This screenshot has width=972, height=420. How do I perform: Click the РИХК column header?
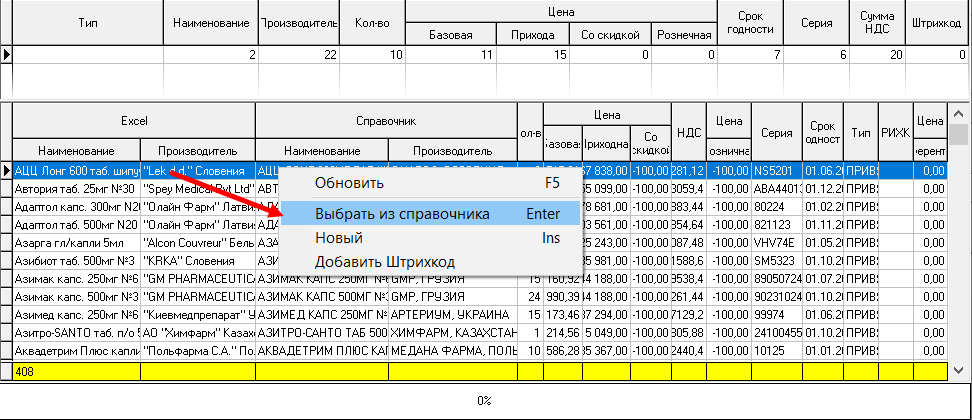coord(896,133)
